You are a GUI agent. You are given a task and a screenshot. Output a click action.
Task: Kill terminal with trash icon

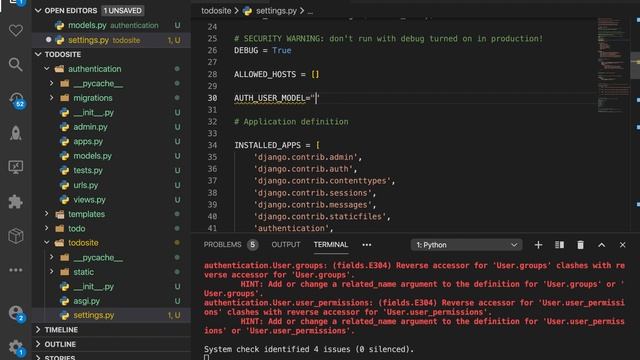point(580,245)
